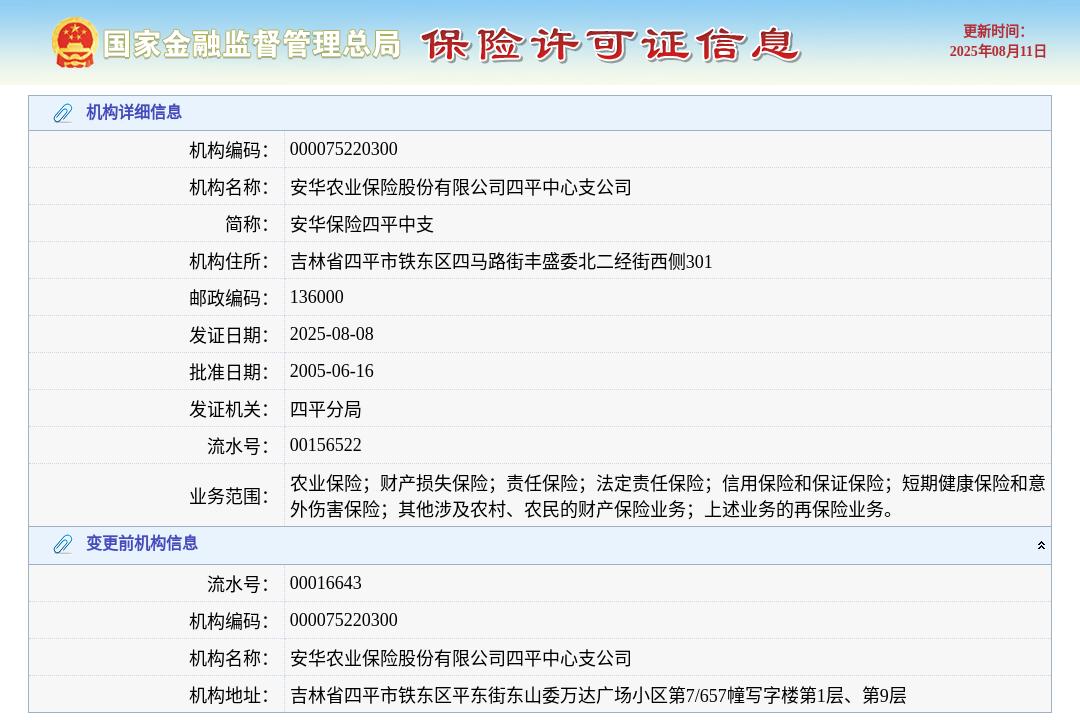Click the 批准日期 label
1080x727 pixels.
coord(229,373)
